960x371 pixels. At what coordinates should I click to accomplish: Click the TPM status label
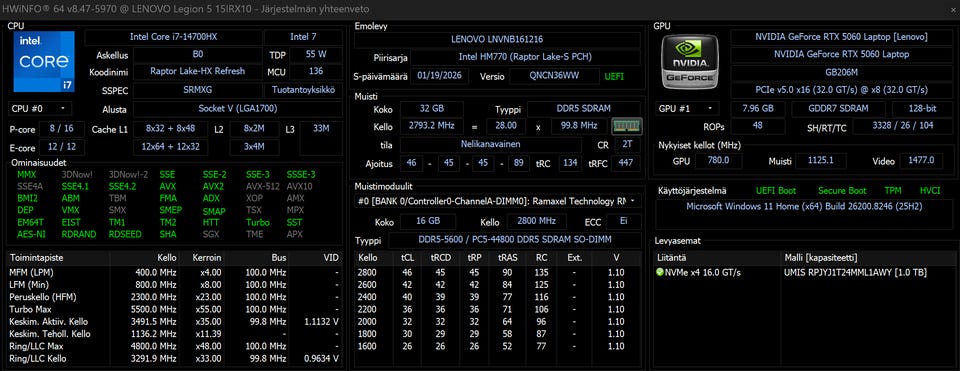click(893, 191)
